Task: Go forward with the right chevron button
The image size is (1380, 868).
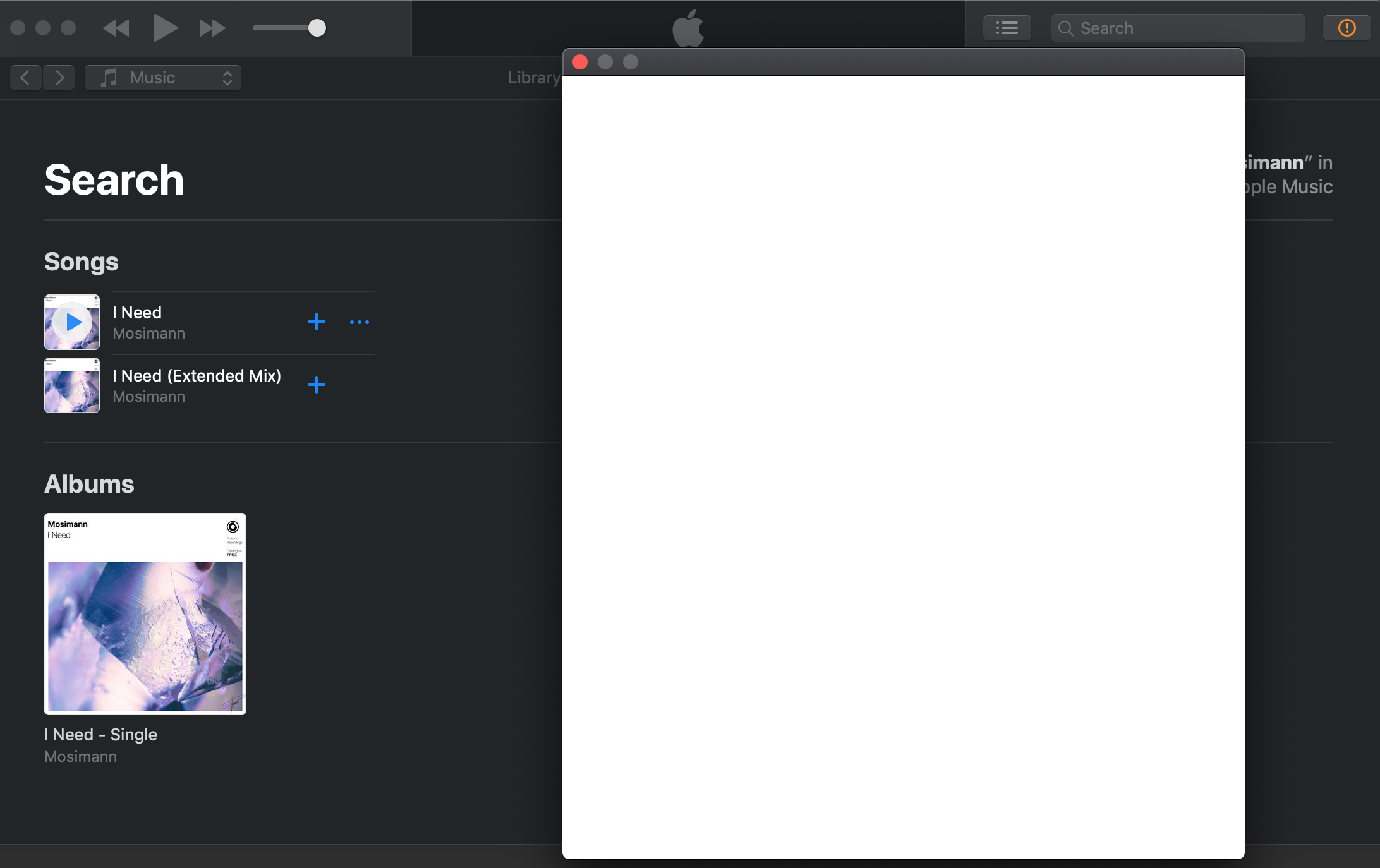Action: click(x=59, y=78)
